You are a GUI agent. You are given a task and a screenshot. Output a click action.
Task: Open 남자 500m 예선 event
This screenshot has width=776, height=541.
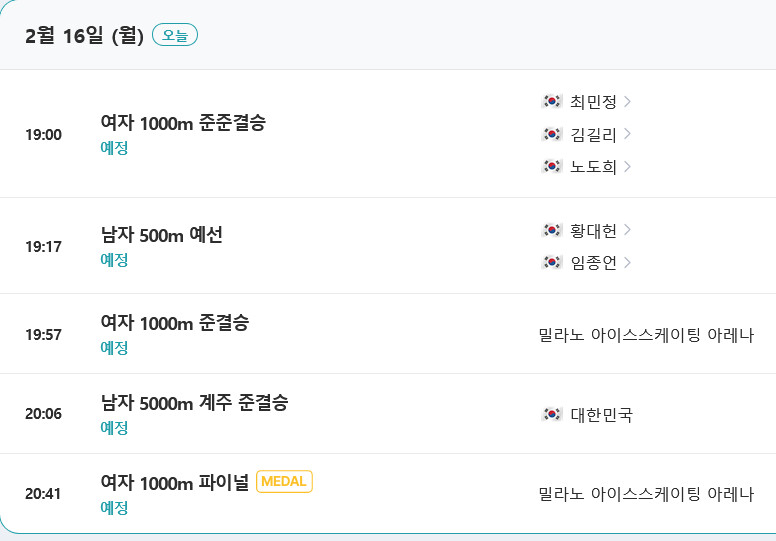coord(161,235)
